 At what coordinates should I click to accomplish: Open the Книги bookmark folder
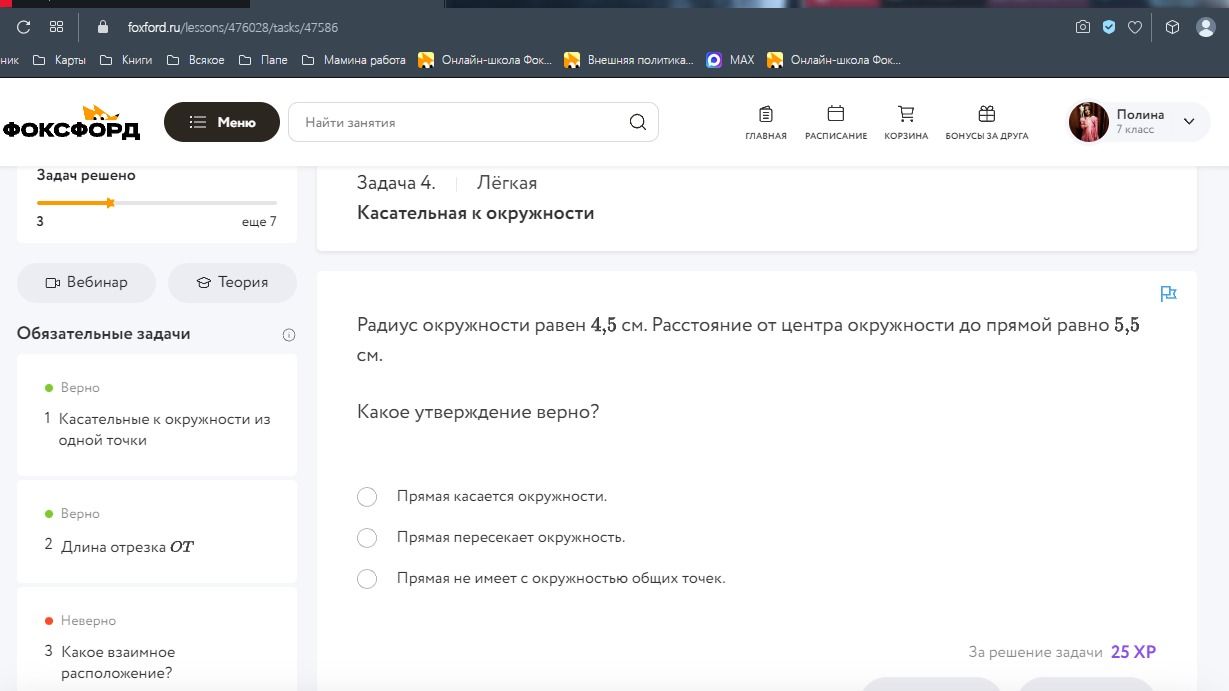click(x=126, y=60)
